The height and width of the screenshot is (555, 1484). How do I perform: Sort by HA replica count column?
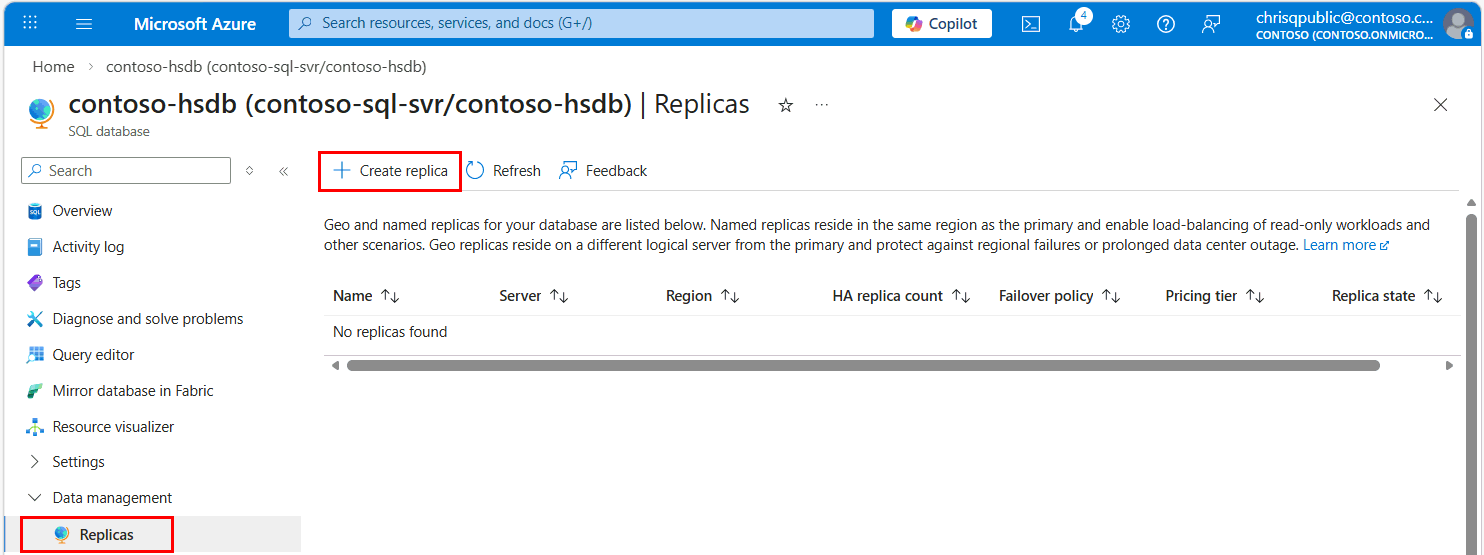point(901,296)
